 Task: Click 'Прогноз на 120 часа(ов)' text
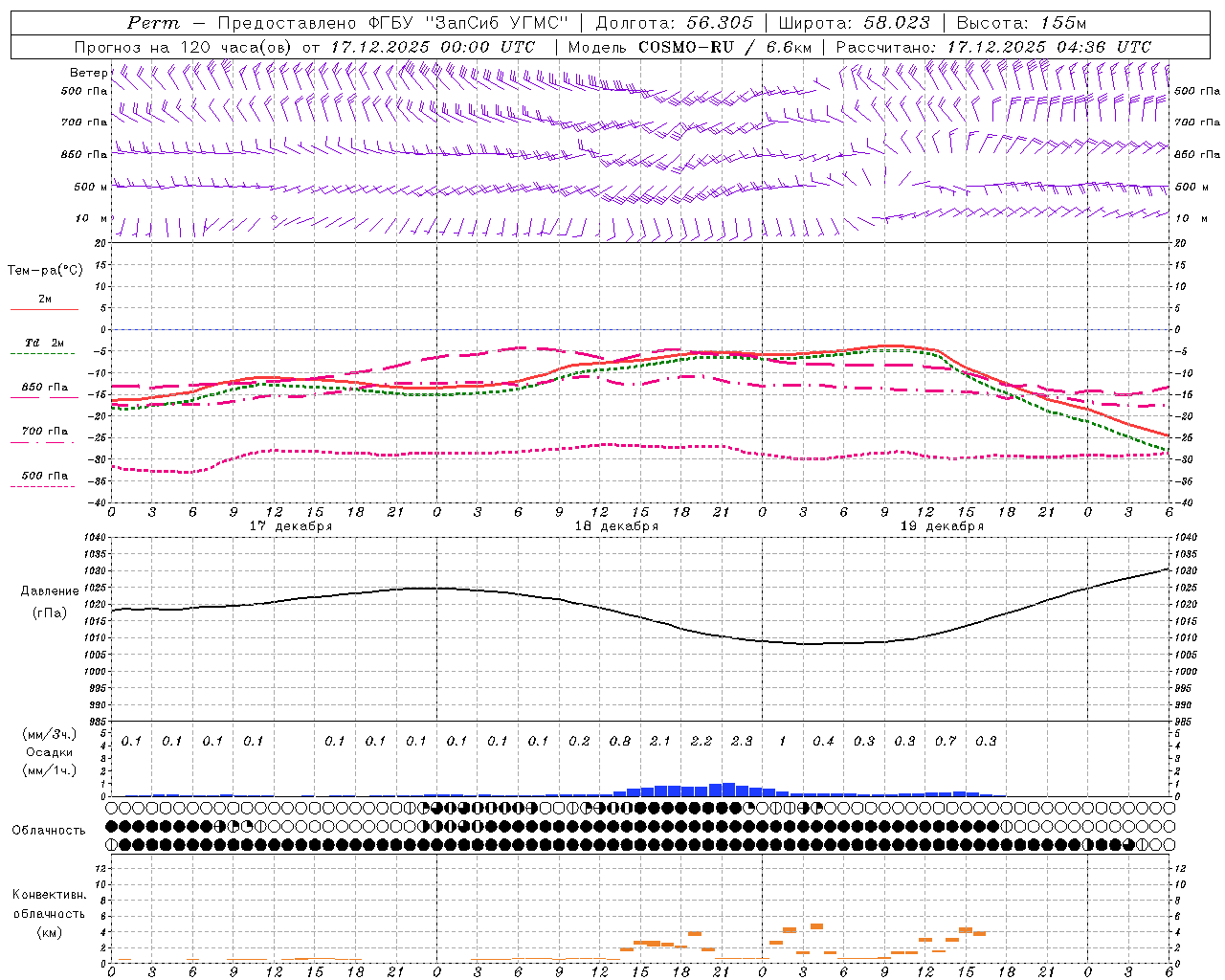[184, 47]
